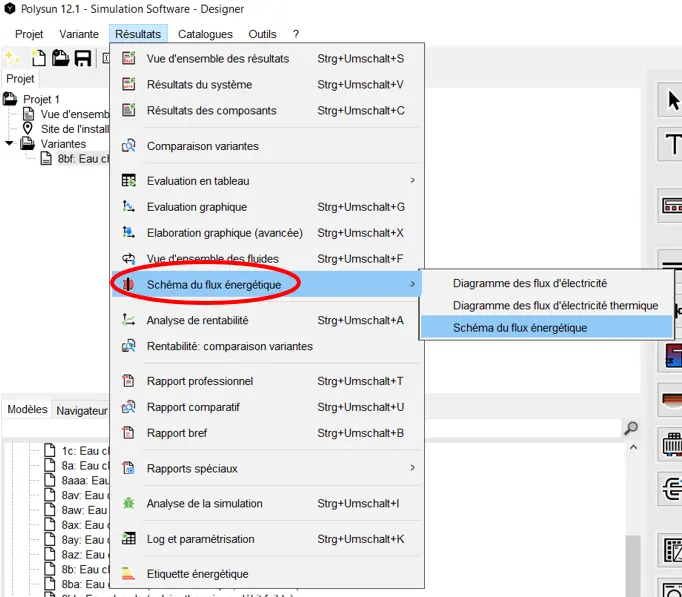Collapse the Variantes tree node
The width and height of the screenshot is (682, 597).
pos(10,144)
